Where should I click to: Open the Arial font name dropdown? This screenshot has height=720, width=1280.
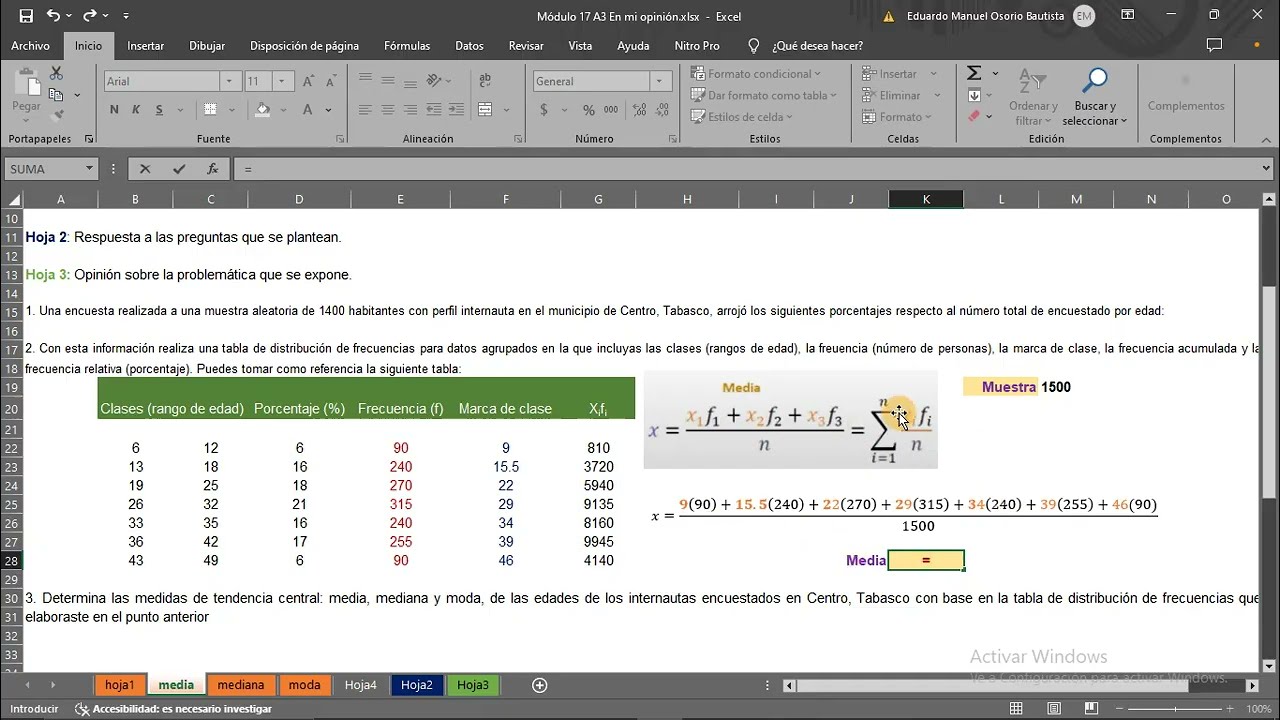tap(231, 81)
